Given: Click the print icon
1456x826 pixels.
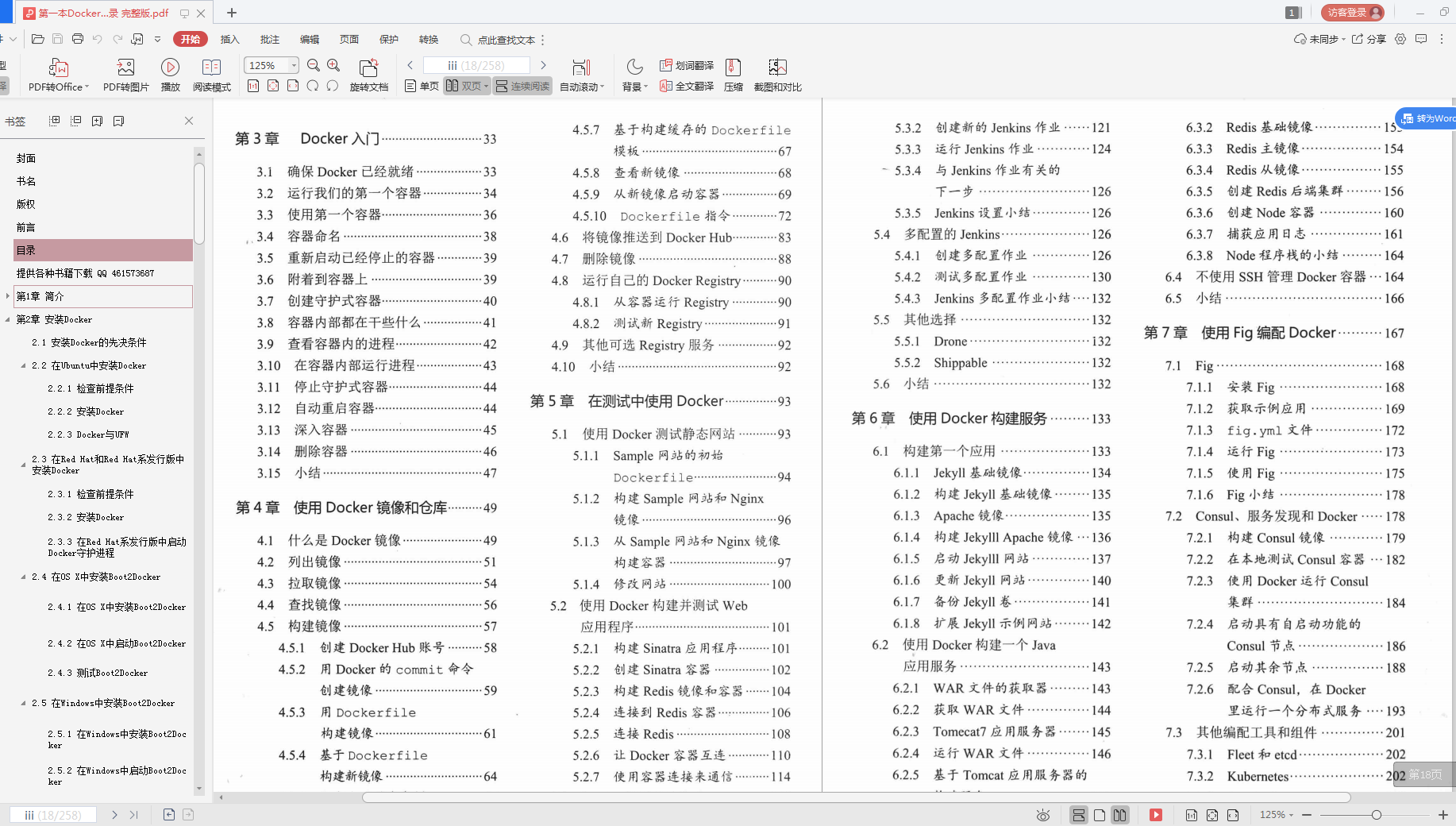Looking at the screenshot, I should [77, 39].
